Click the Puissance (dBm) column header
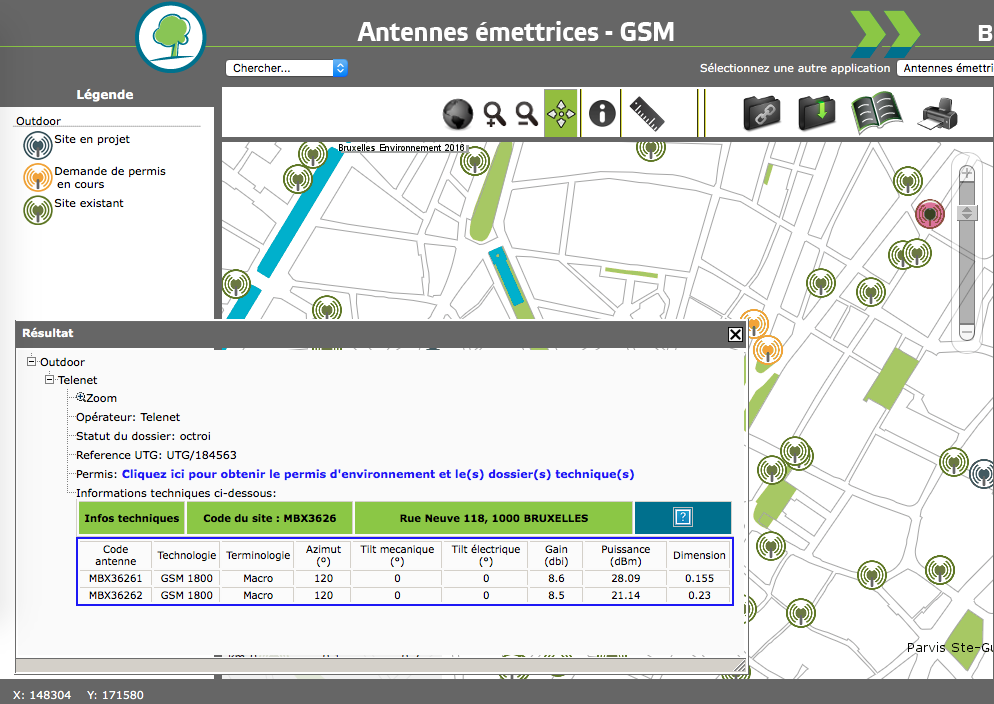 pos(625,555)
